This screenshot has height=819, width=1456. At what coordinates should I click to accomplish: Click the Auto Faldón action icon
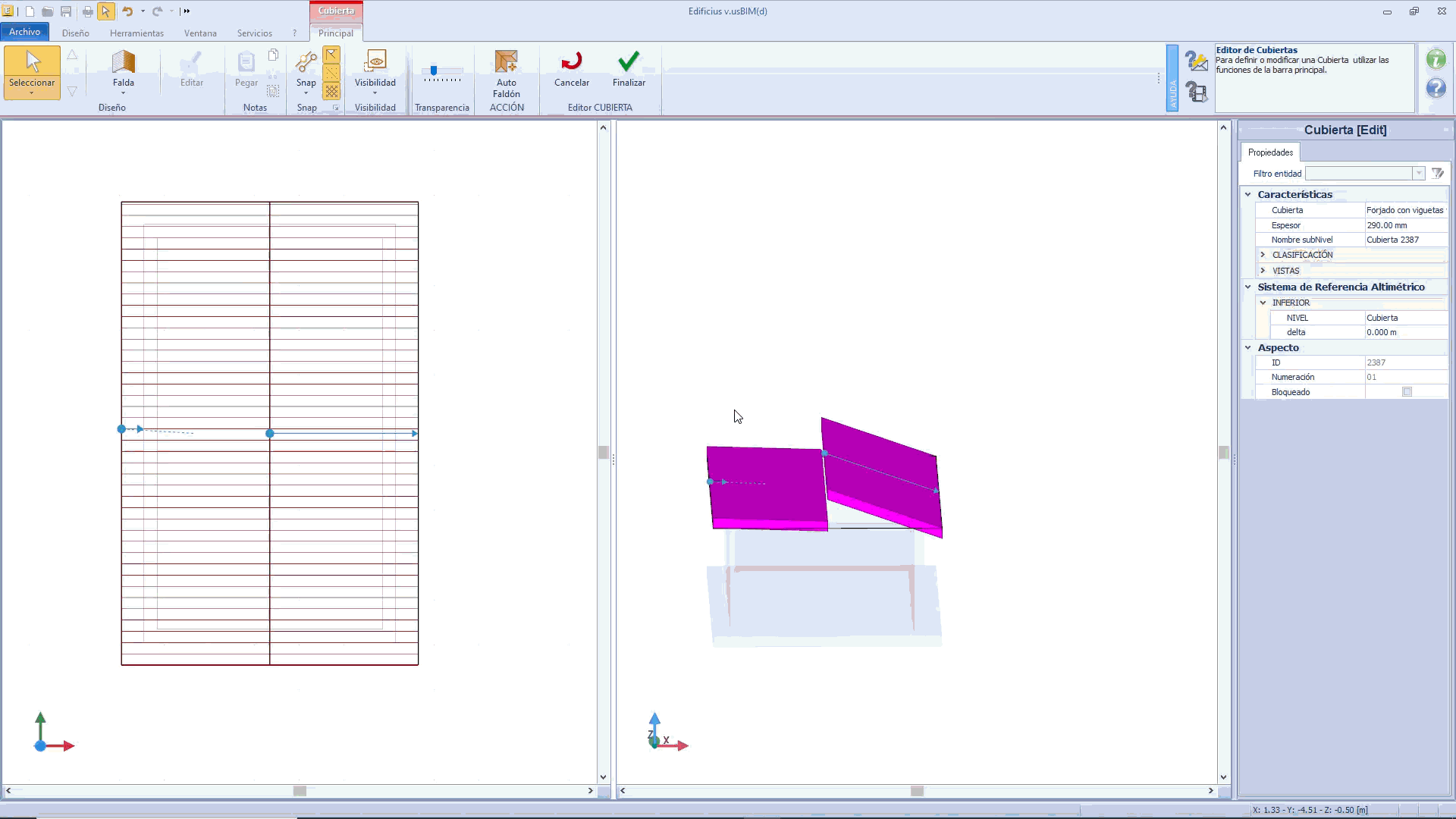click(x=506, y=62)
